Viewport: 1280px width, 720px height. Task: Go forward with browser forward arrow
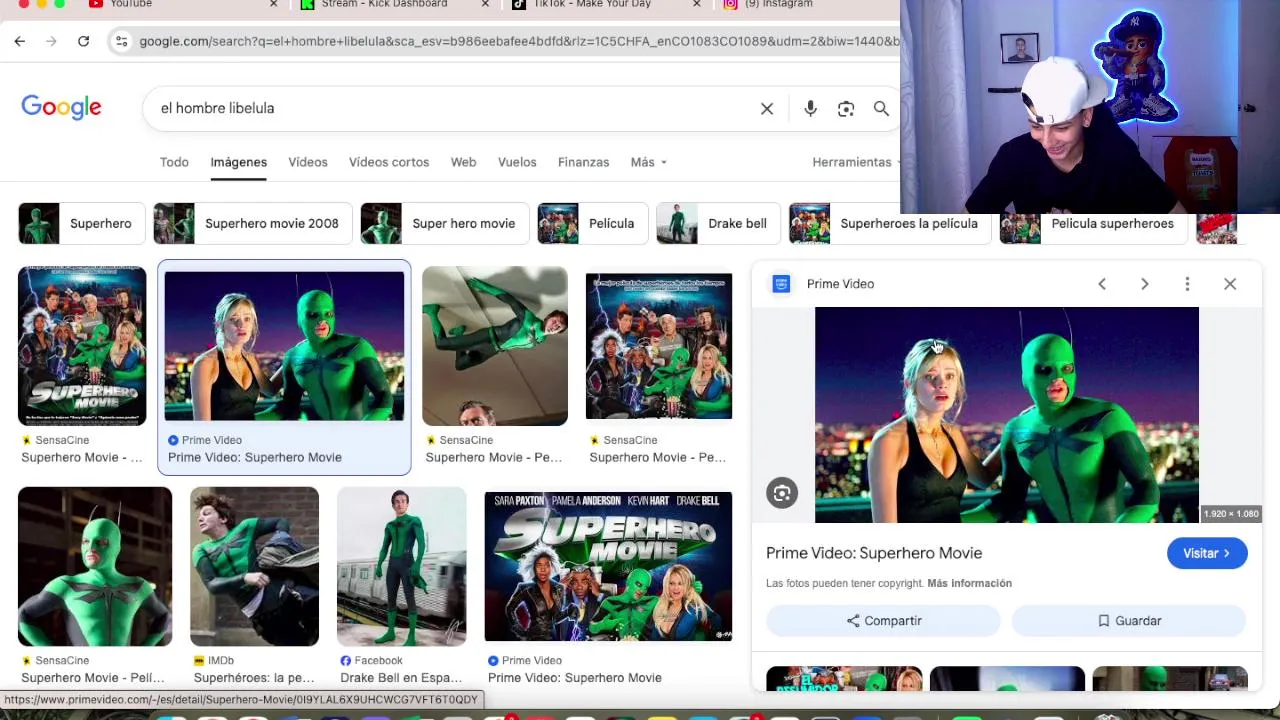point(52,41)
